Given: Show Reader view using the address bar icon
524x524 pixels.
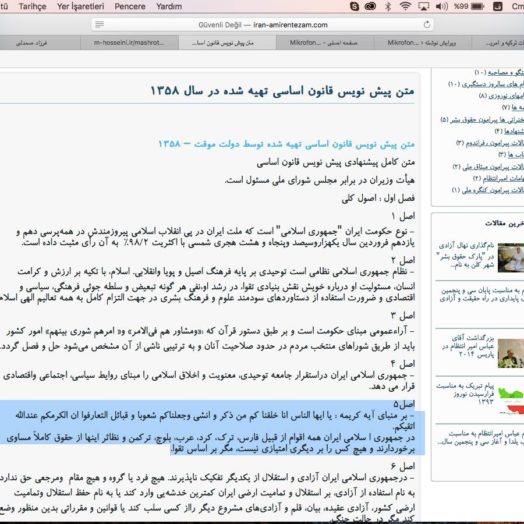Looking at the screenshot, I should click(x=100, y=24).
